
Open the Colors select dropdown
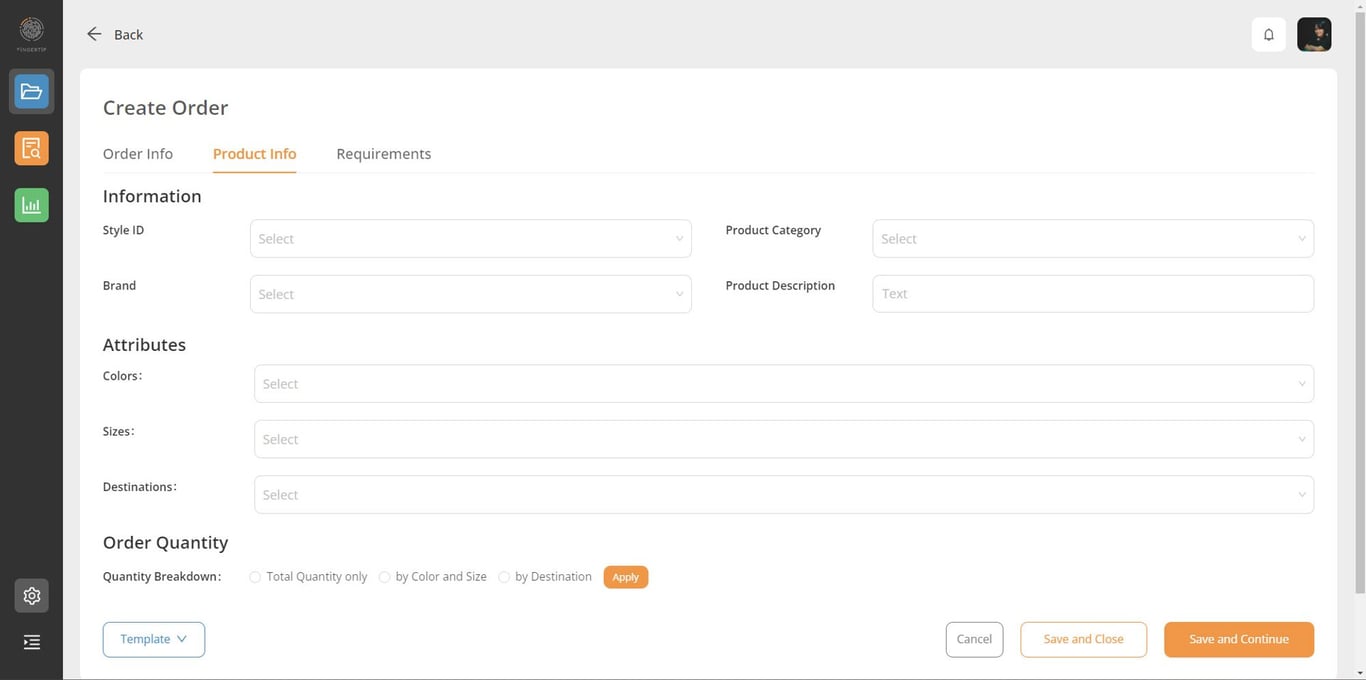point(783,384)
